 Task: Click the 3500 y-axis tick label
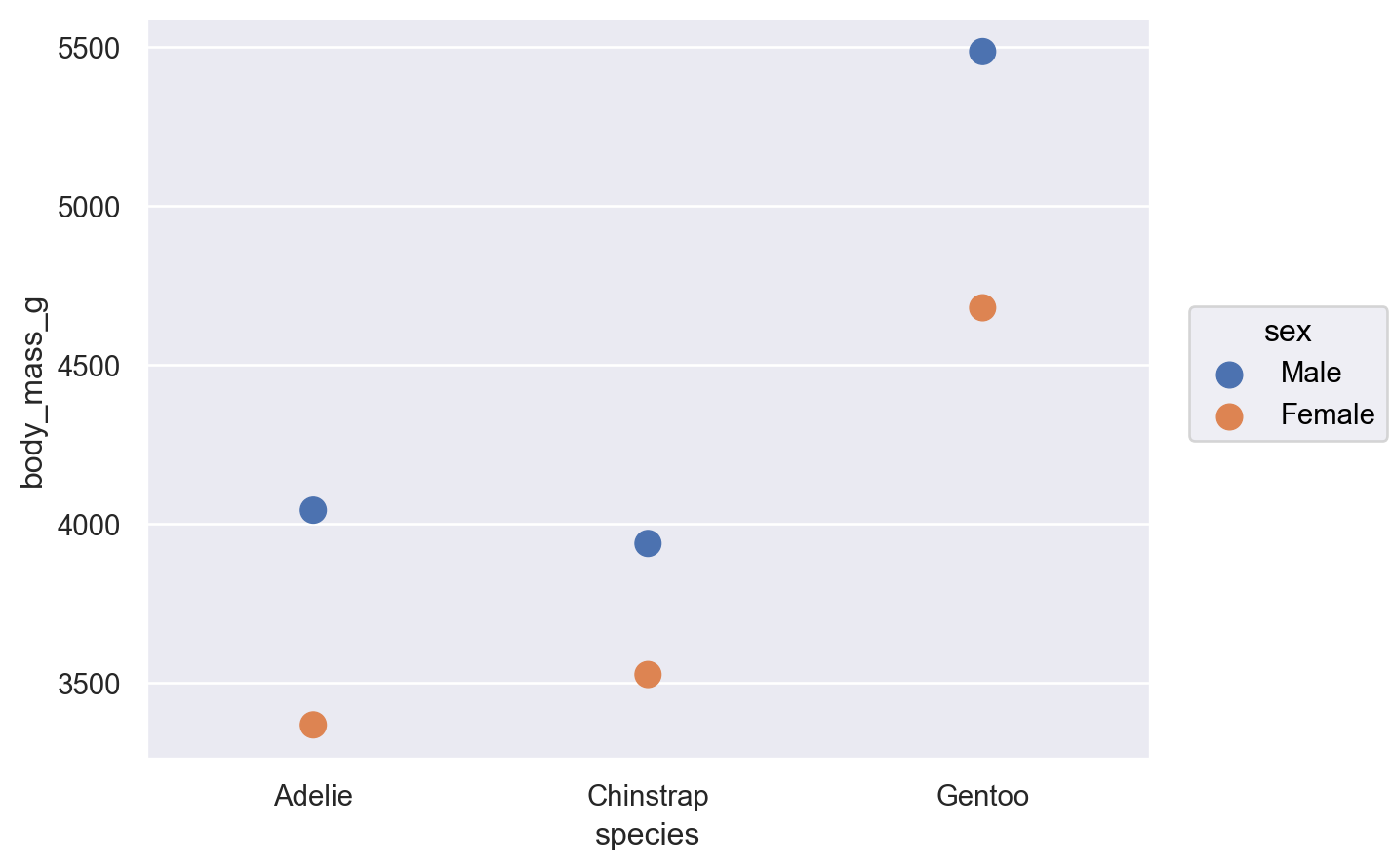click(x=89, y=685)
